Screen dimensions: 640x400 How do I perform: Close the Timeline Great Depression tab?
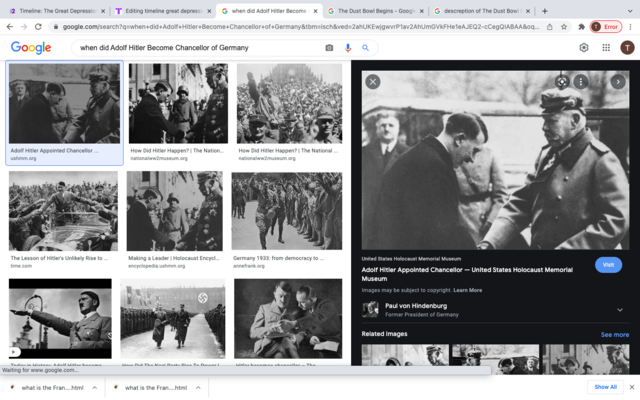(103, 11)
